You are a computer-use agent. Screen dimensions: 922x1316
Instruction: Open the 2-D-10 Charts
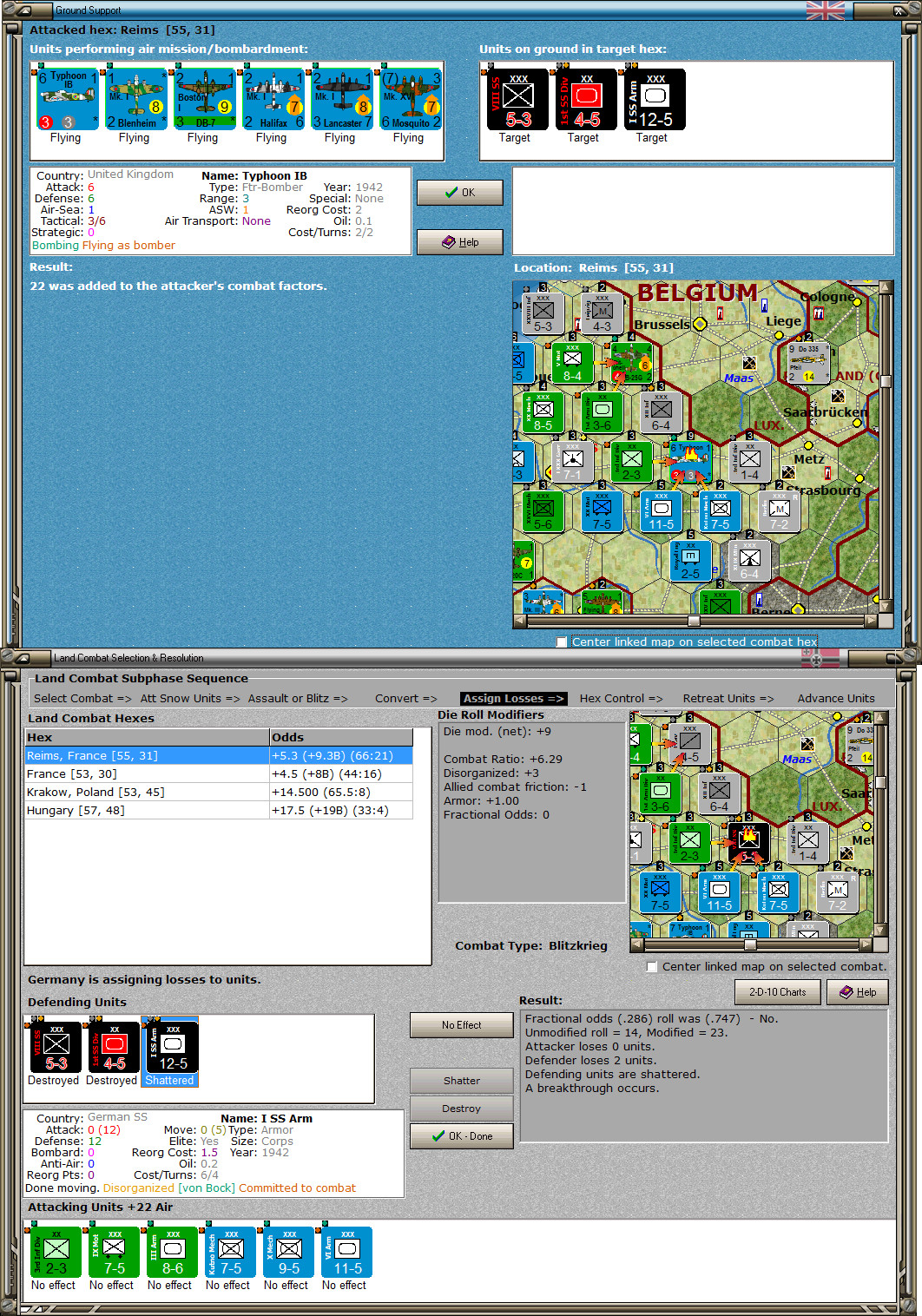778,992
